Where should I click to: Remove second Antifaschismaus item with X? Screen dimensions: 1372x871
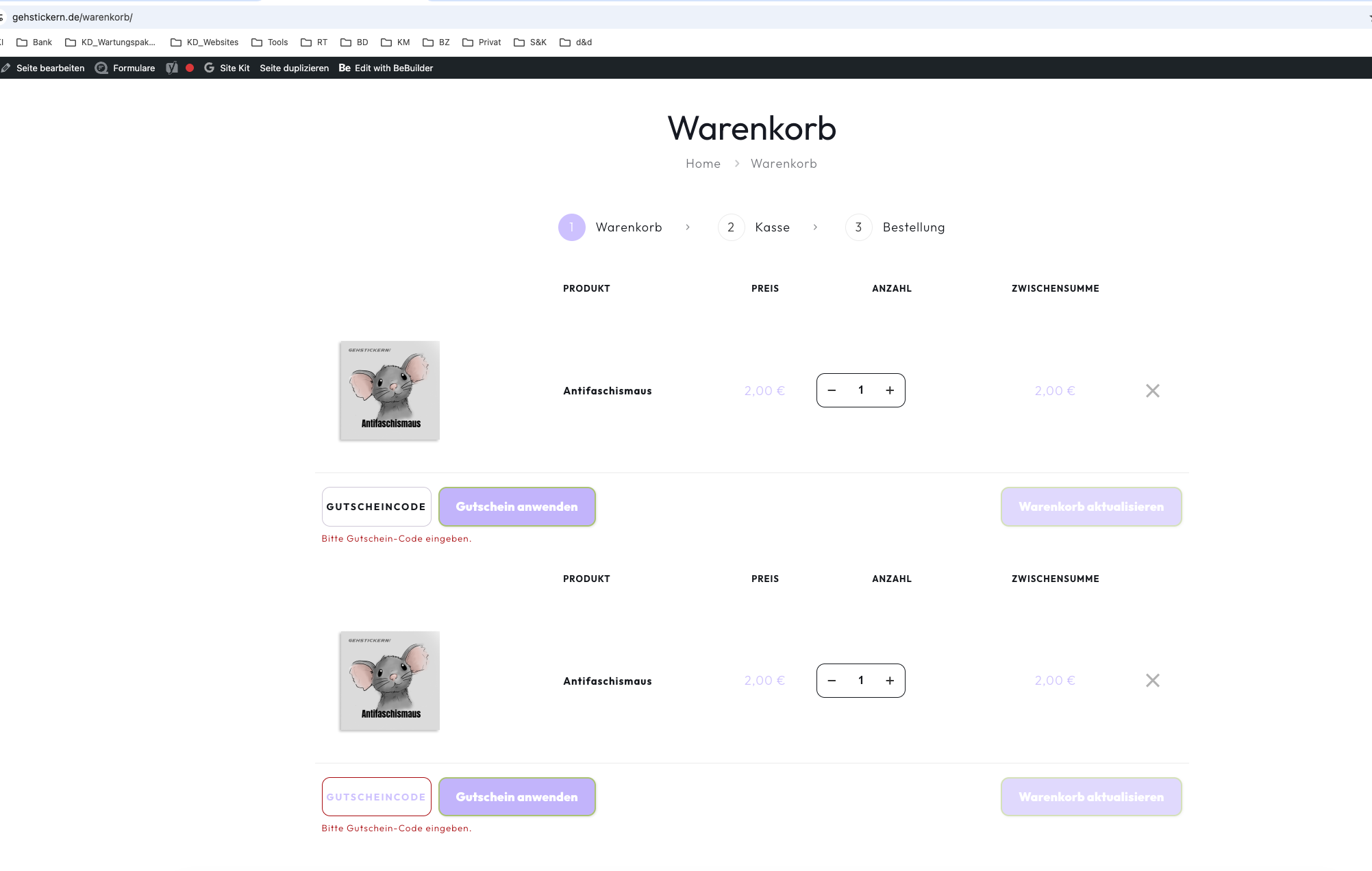pos(1152,681)
